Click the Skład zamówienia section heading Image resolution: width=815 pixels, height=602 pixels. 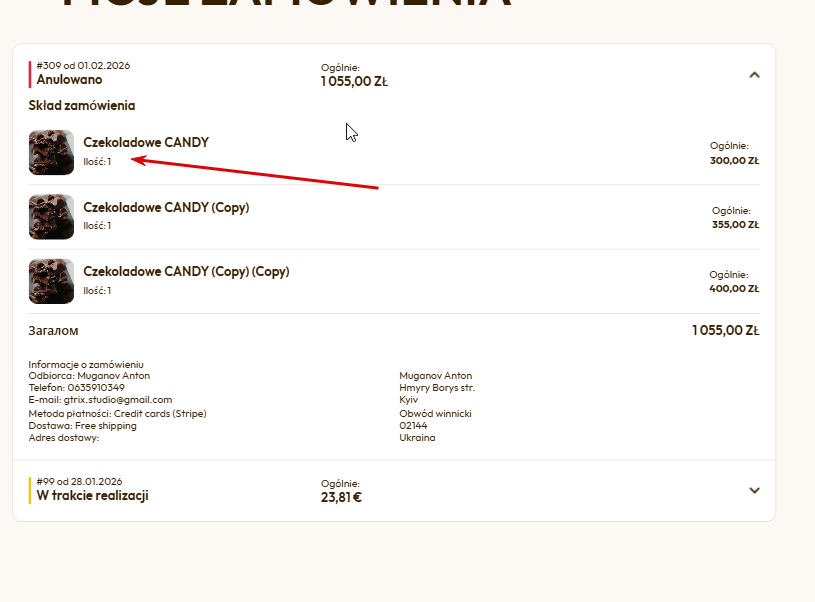[x=81, y=105]
